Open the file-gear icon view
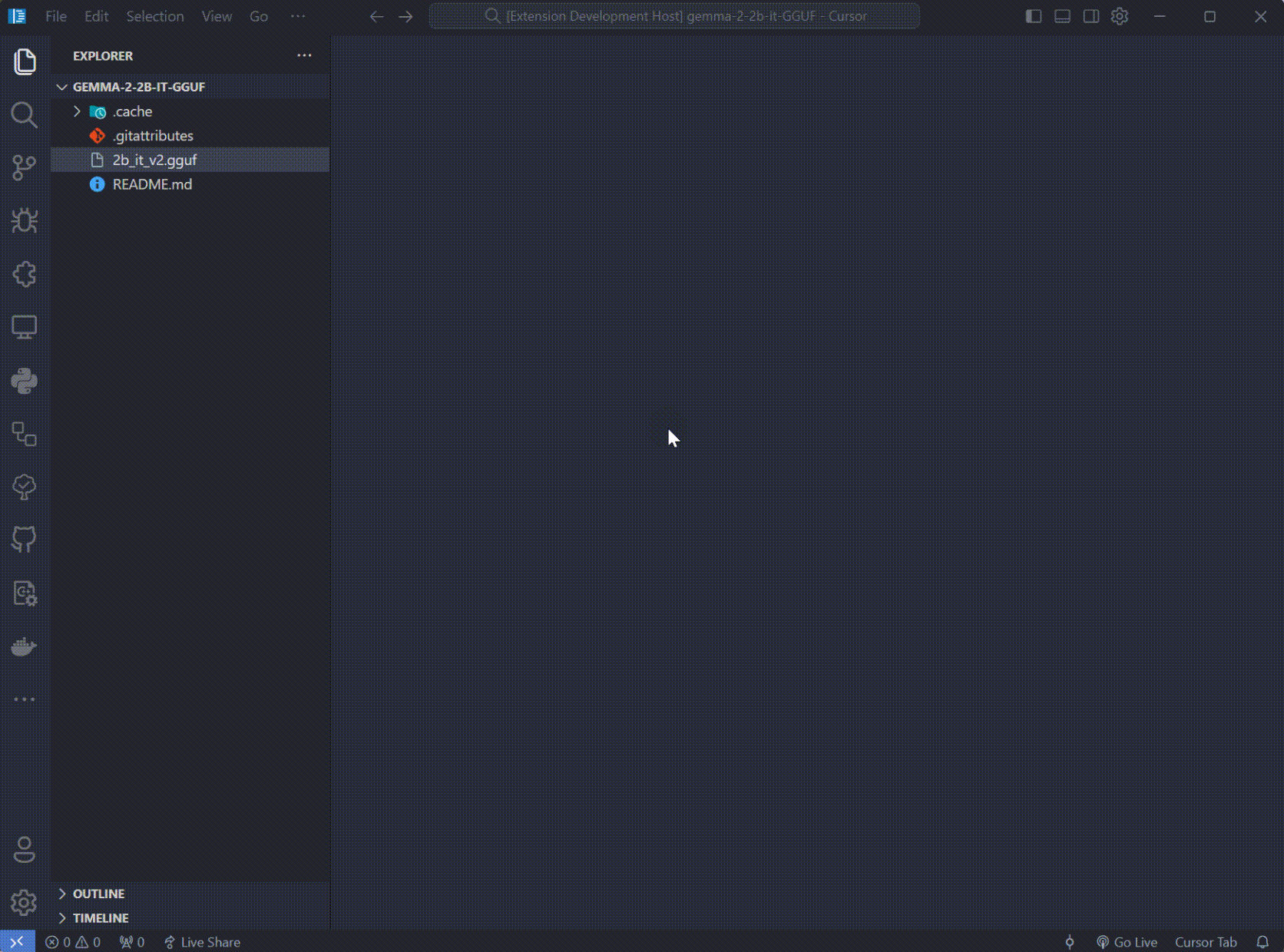 pos(25,593)
